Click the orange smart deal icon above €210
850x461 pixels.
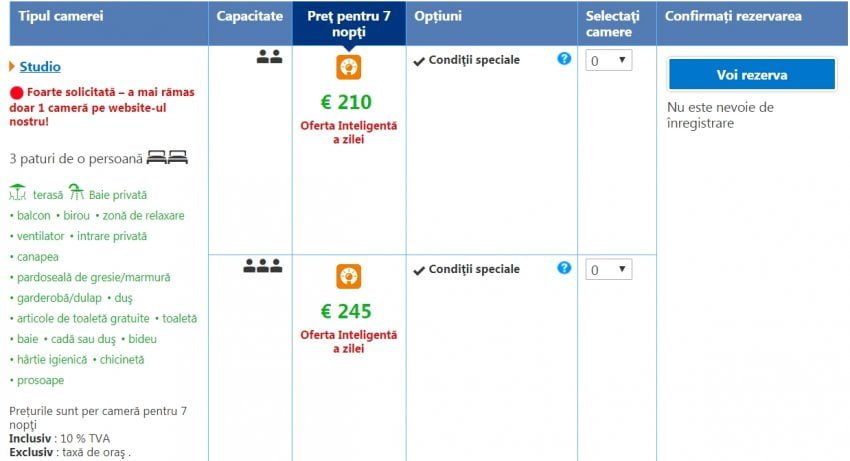(x=349, y=67)
